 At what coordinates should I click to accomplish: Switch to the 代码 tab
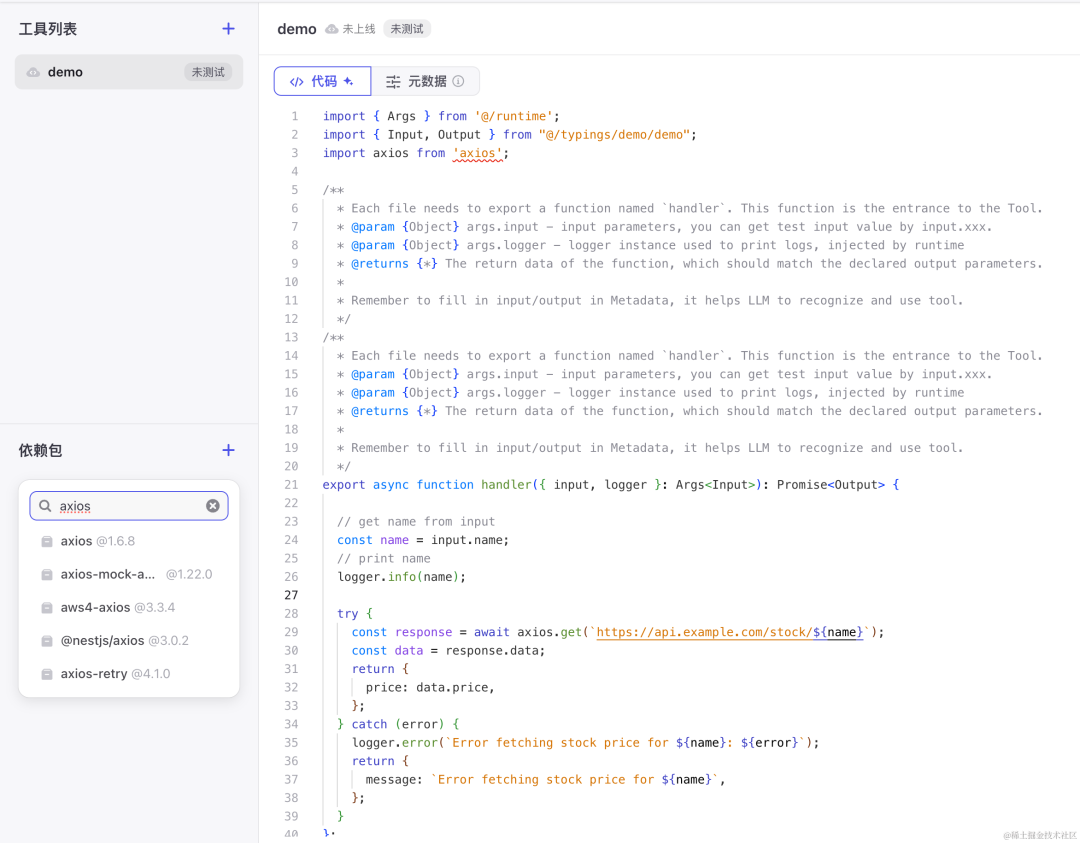point(322,81)
